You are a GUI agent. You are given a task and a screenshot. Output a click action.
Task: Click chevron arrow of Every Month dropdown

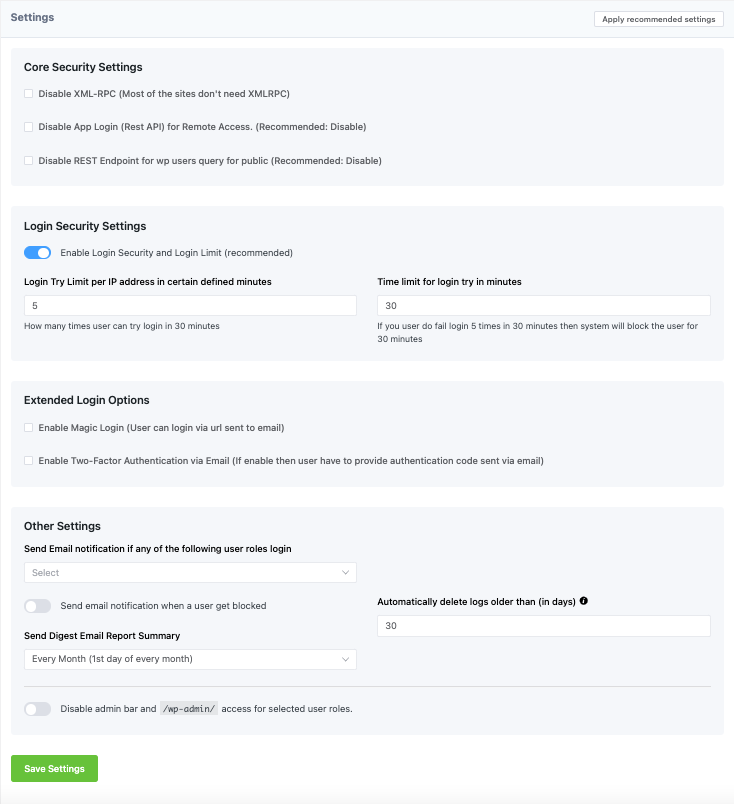tap(346, 659)
